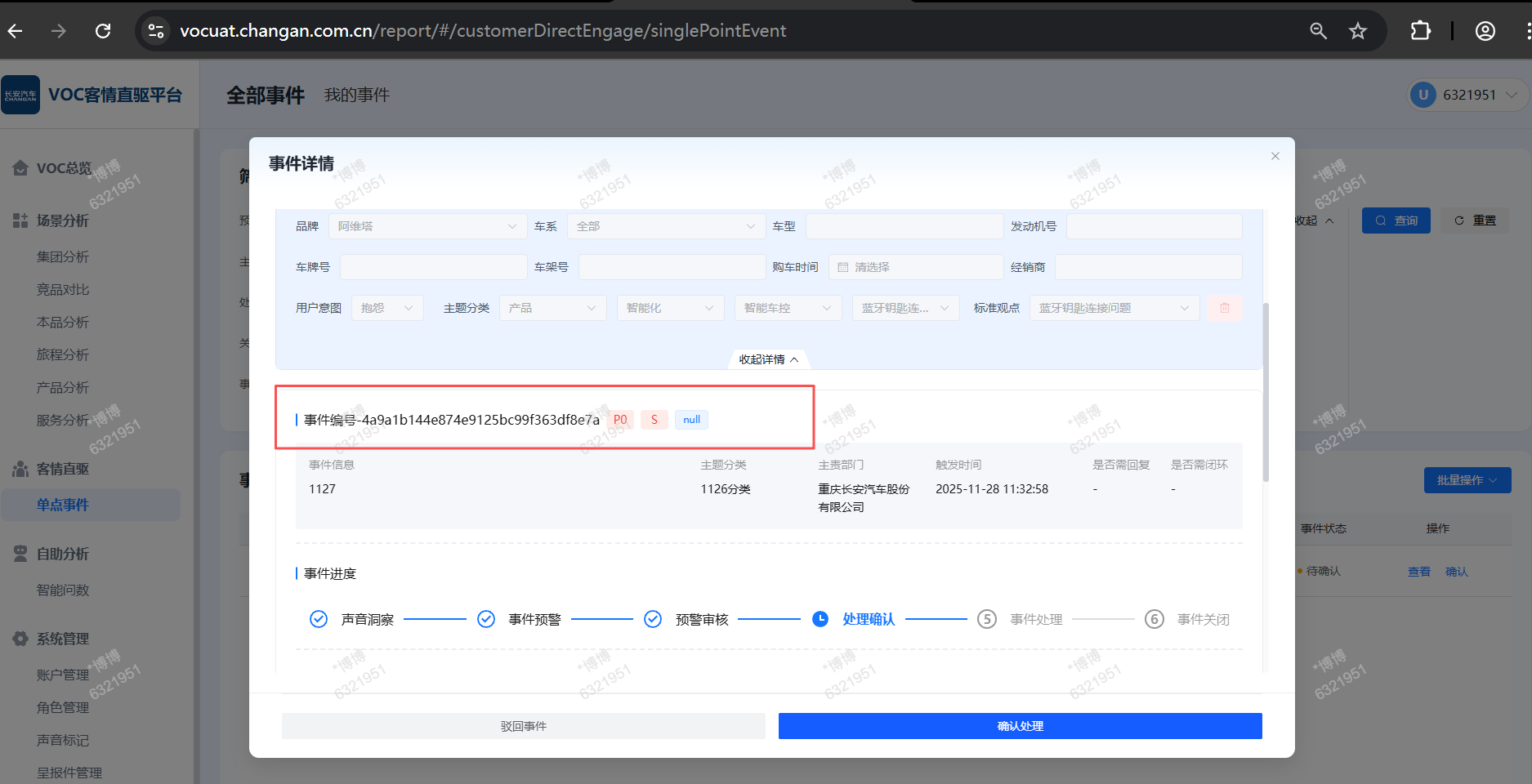Viewport: 1532px width, 784px height.
Task: Open the 标准观点 dropdown
Action: [1114, 308]
